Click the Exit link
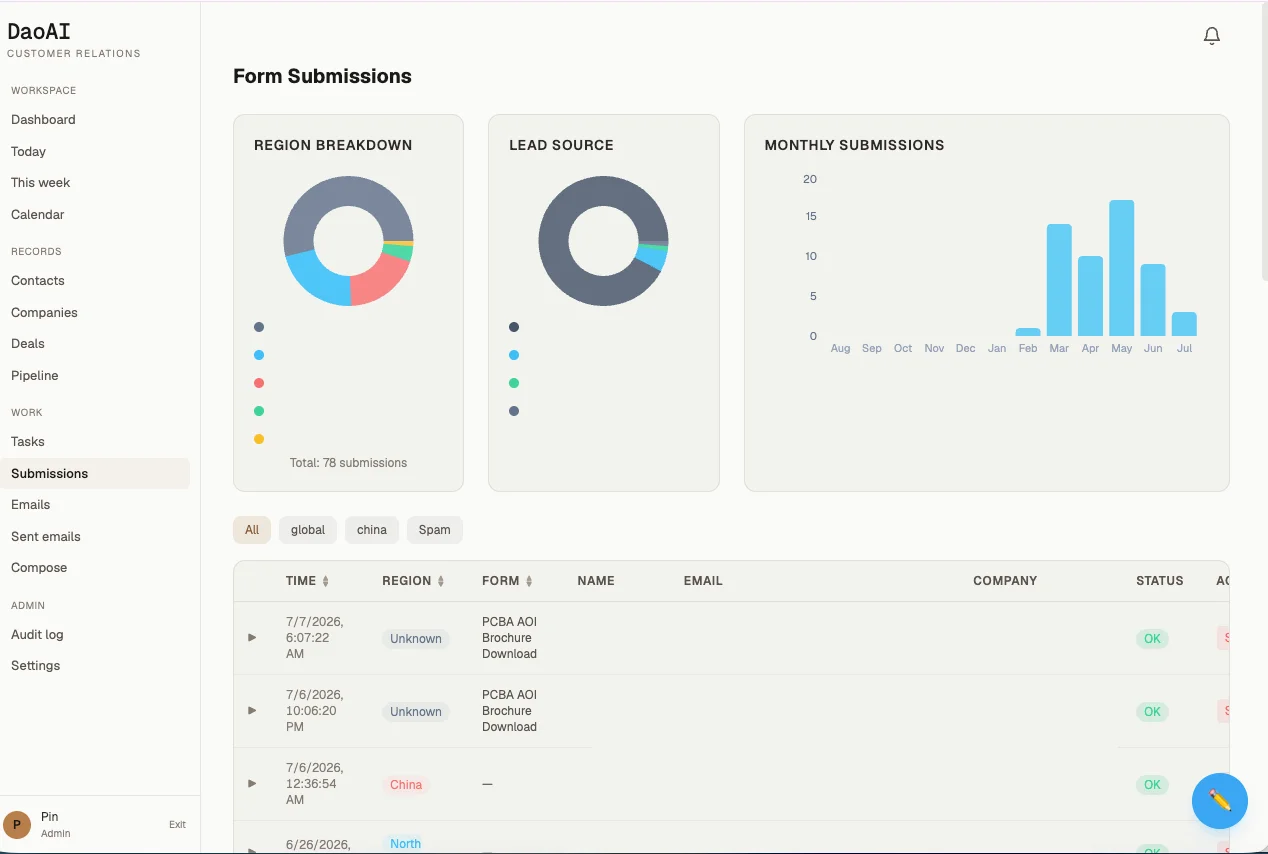Screen dimensions: 1268x854 (177, 824)
